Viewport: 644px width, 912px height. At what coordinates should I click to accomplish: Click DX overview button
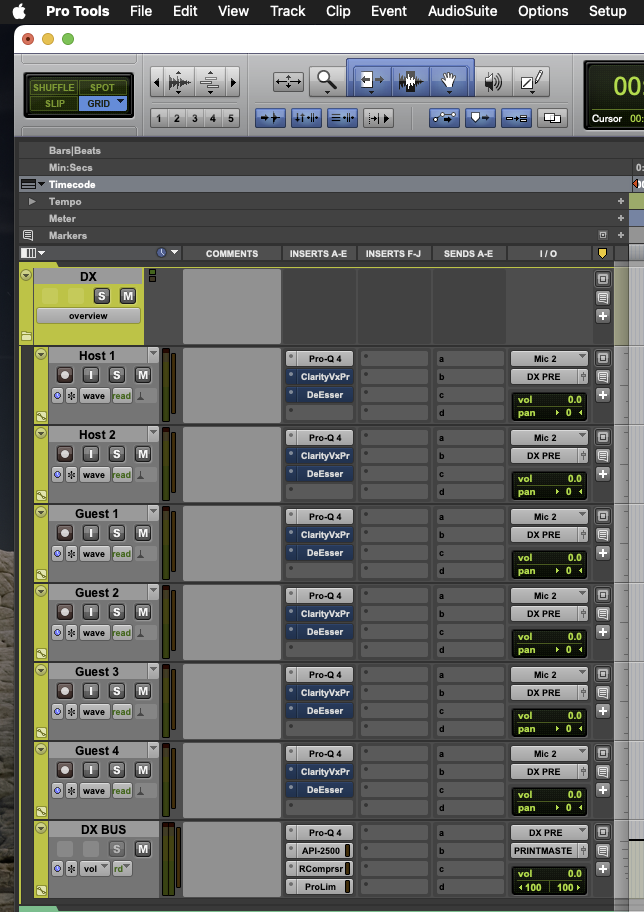pyautogui.click(x=88, y=316)
